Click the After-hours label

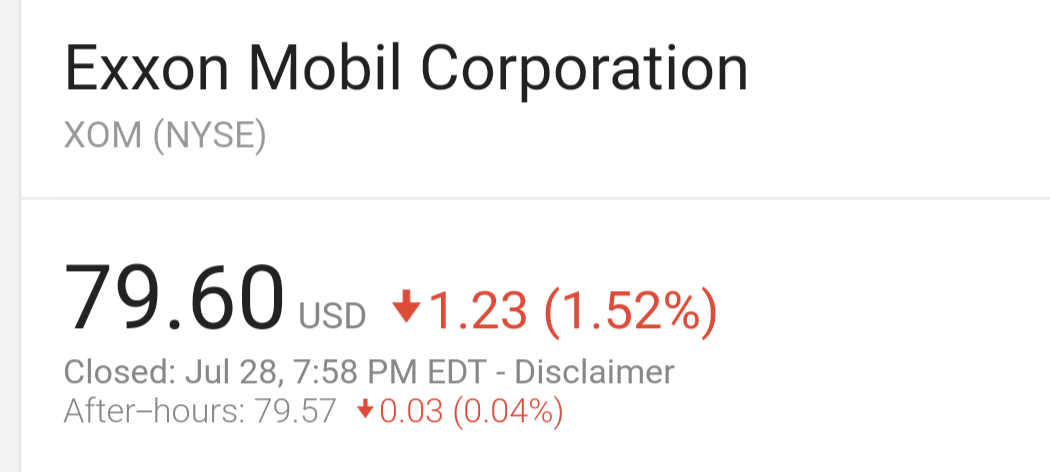click(155, 411)
